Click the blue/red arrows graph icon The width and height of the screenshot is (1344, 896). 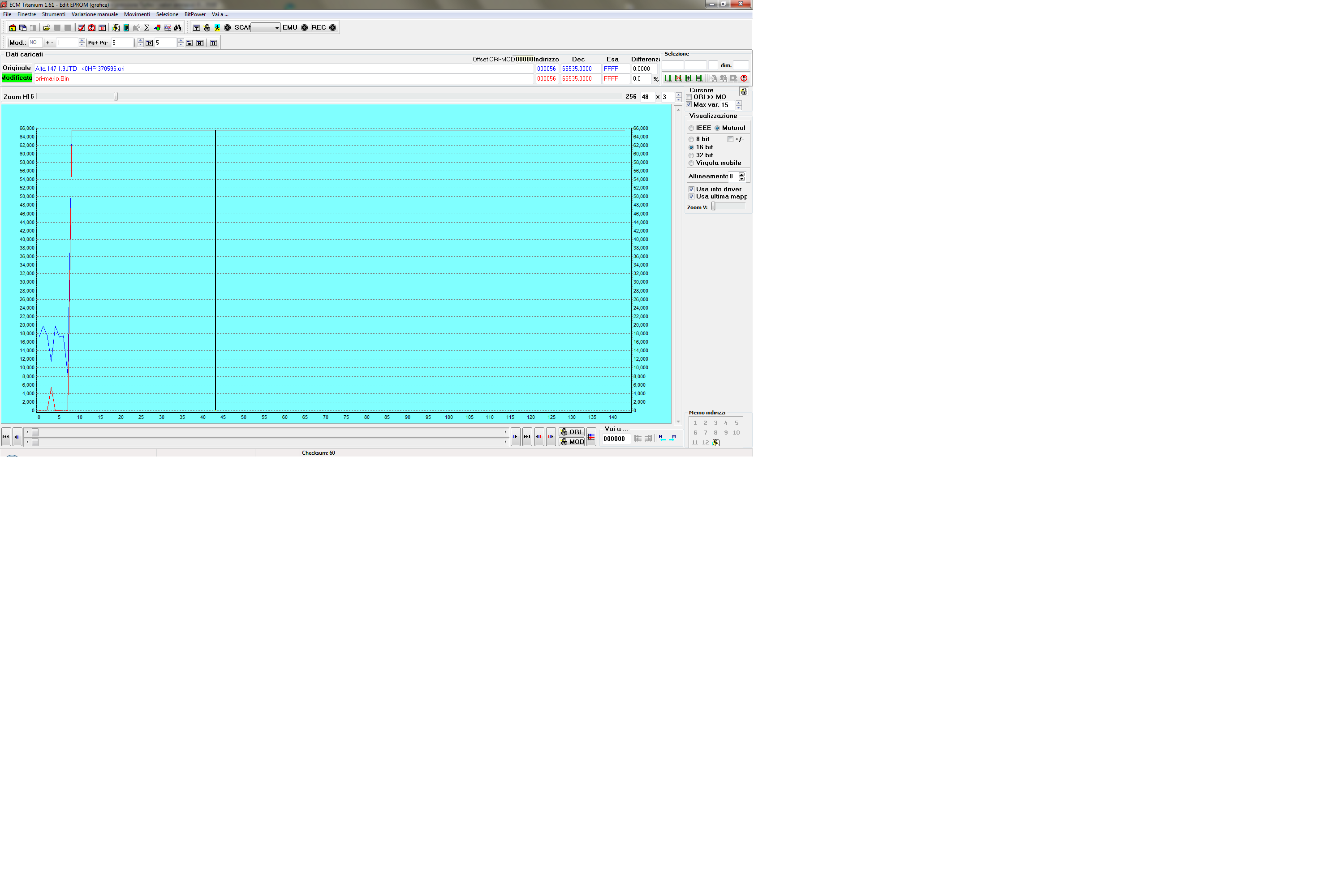click(591, 436)
